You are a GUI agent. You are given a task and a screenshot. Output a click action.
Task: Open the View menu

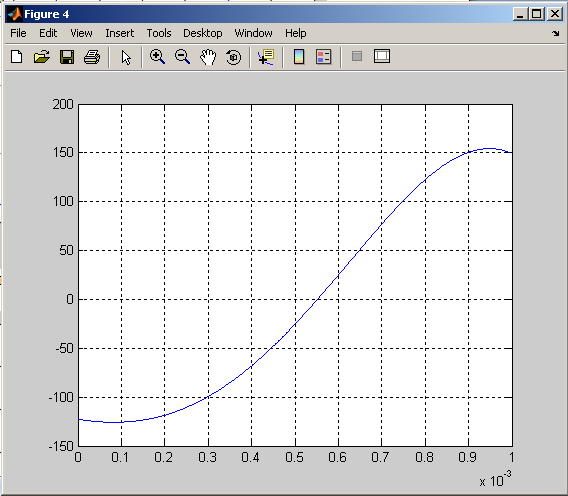(81, 33)
